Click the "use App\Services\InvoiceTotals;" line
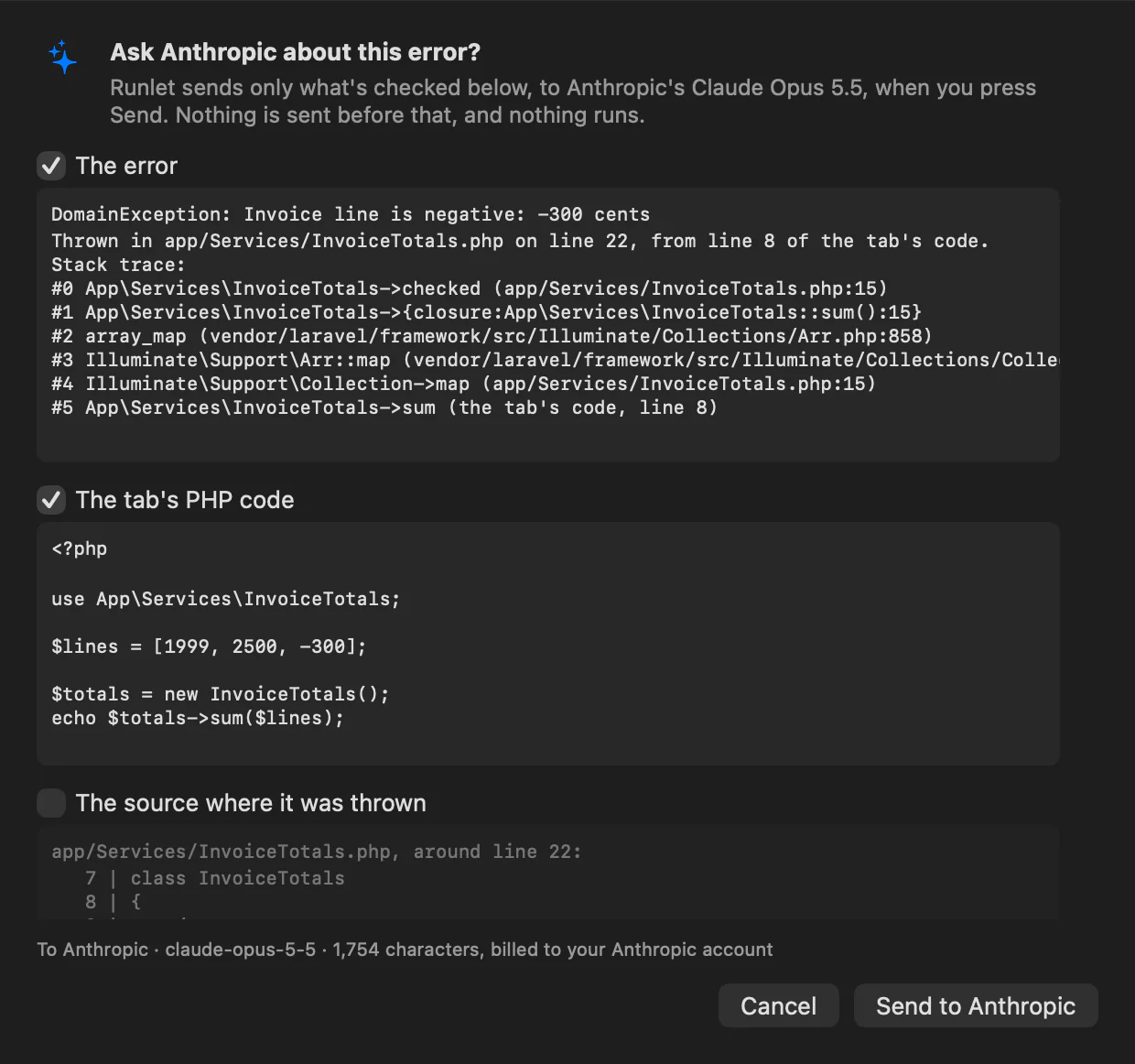 226,599
